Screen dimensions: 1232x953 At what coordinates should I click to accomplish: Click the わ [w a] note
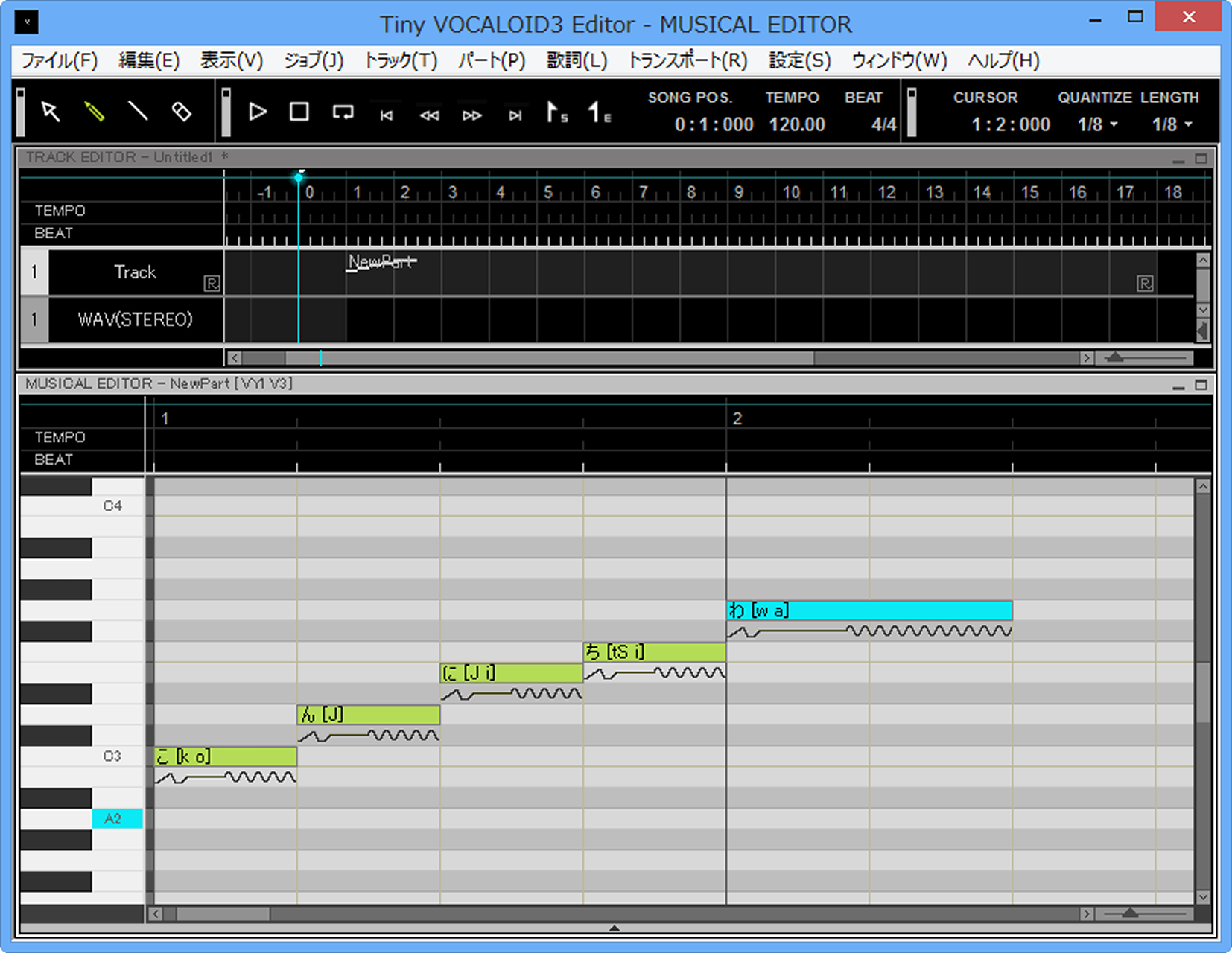click(869, 611)
